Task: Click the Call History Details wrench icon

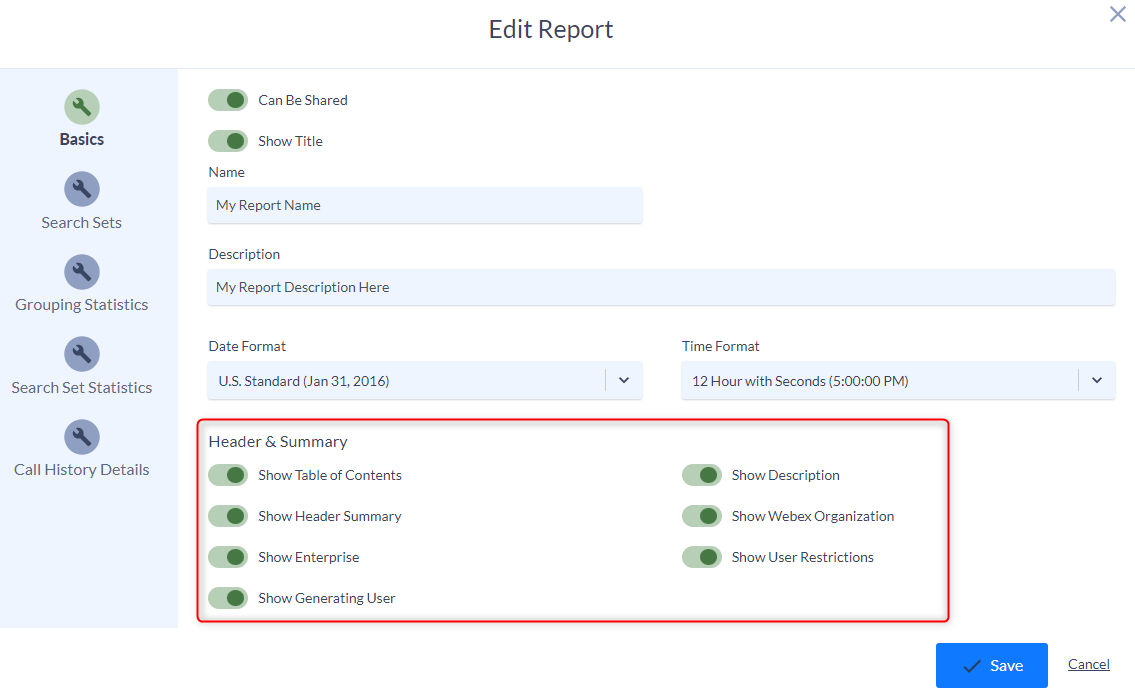Action: point(81,436)
